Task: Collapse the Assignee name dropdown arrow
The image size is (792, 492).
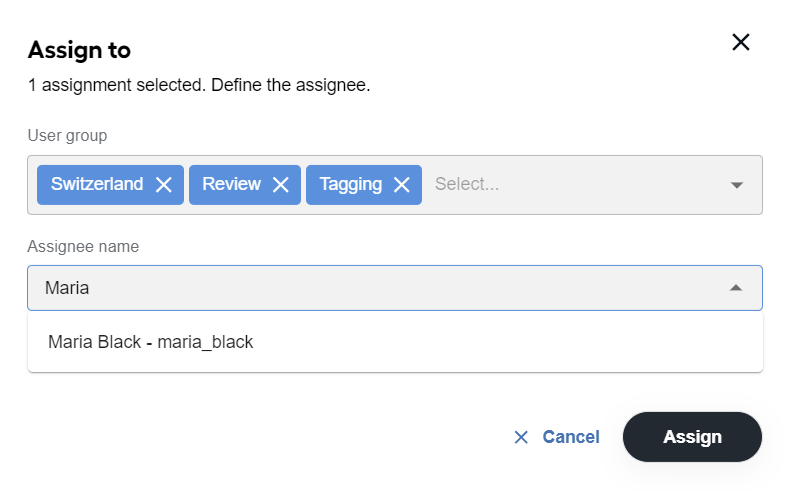Action: tap(736, 288)
